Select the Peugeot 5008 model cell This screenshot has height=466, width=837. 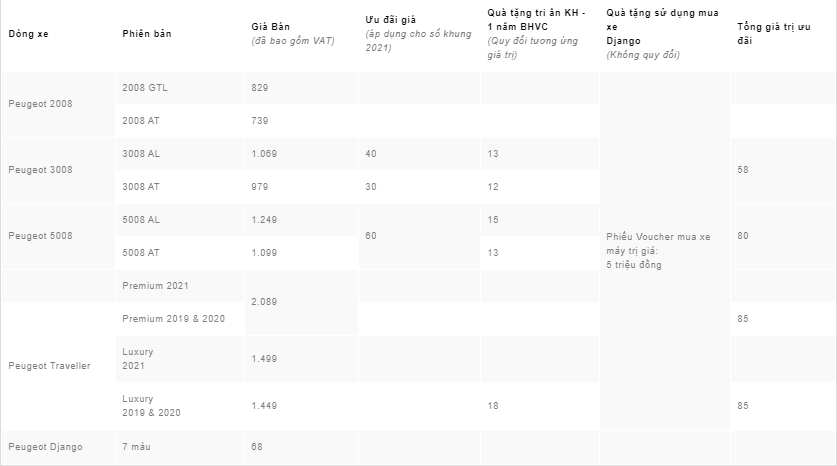40,236
